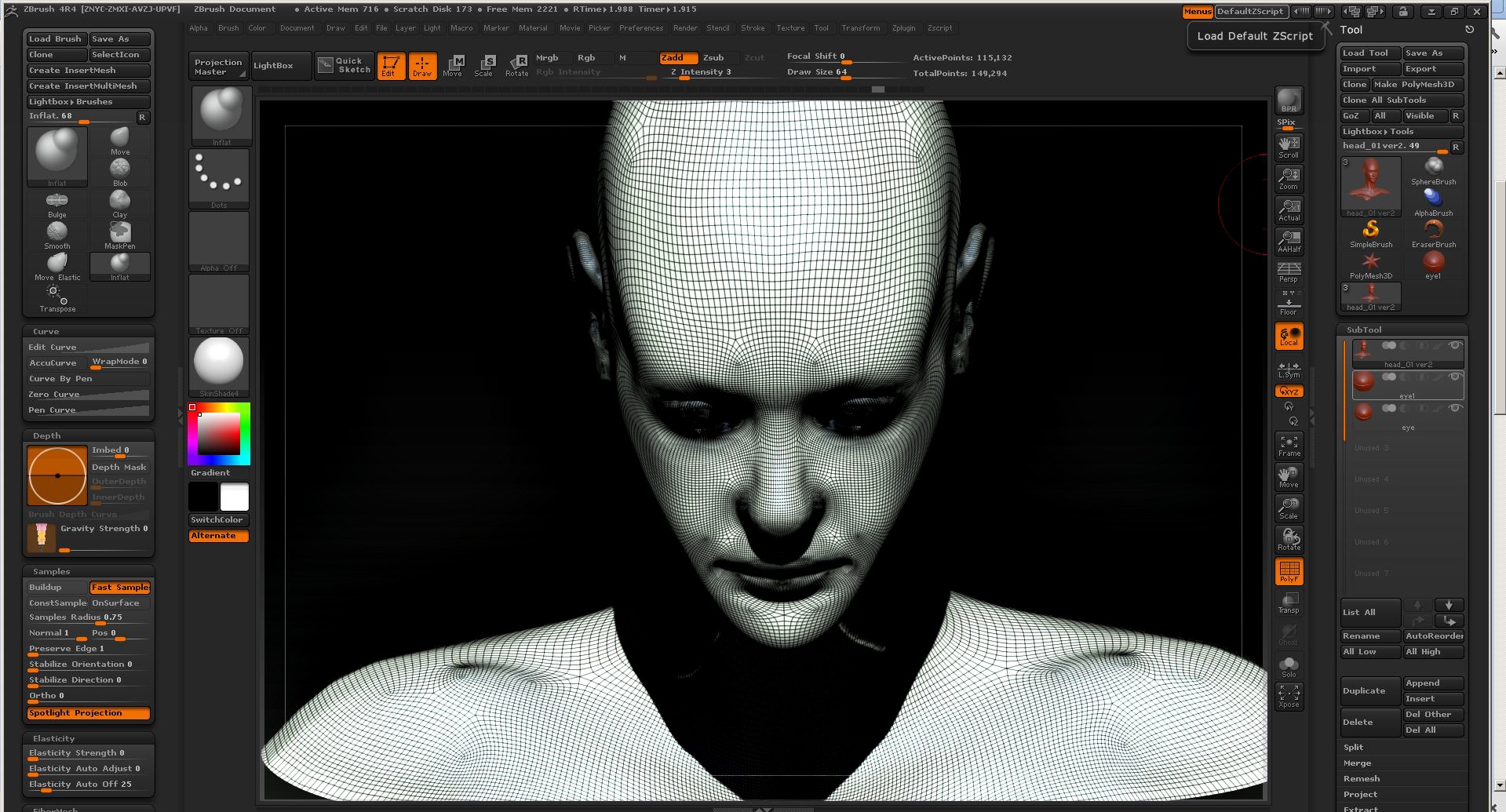Image resolution: width=1506 pixels, height=812 pixels.
Task: Collapse the SubTool panel header
Action: [1364, 330]
